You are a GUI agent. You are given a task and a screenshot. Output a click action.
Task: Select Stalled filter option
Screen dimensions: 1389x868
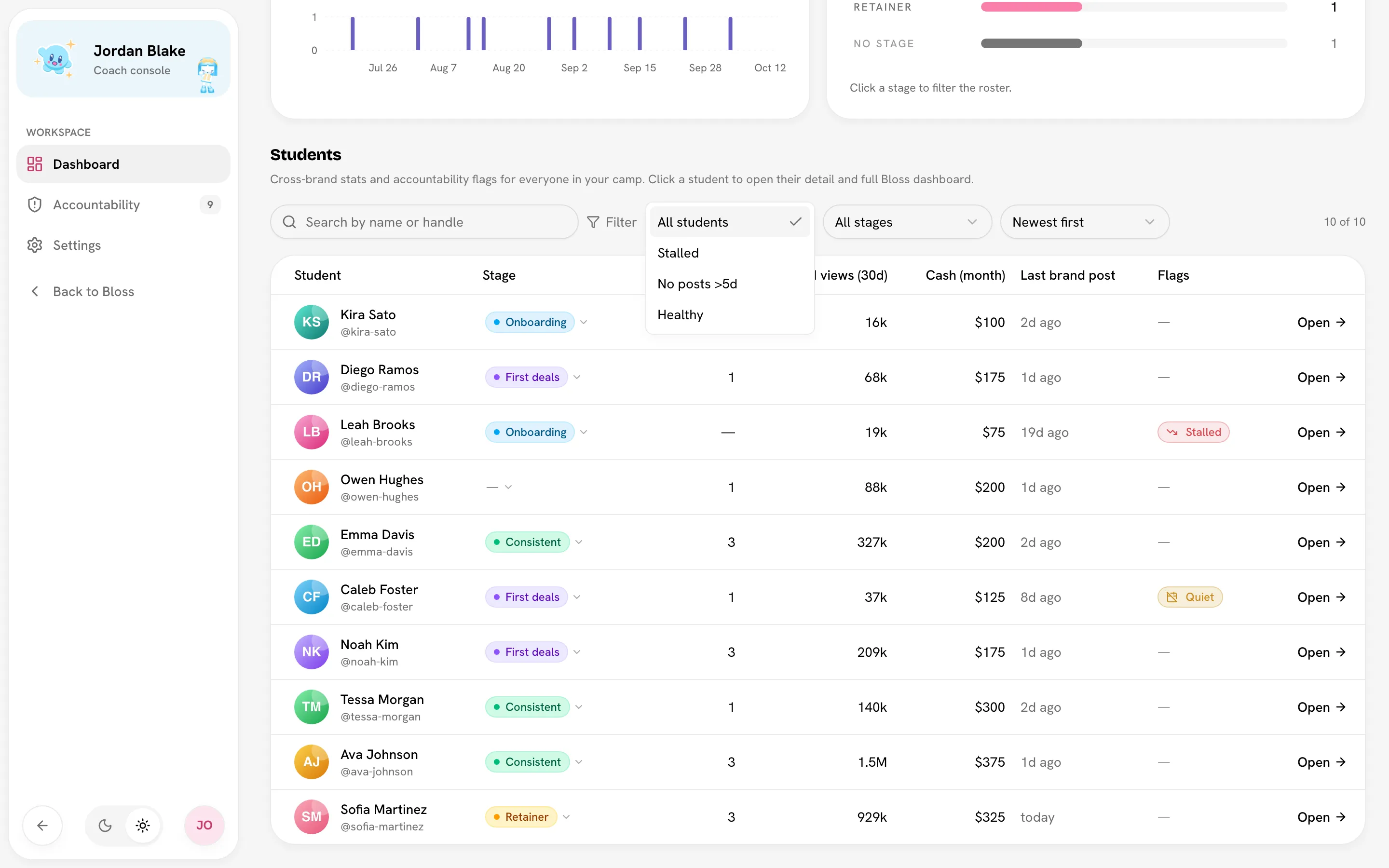click(x=730, y=253)
